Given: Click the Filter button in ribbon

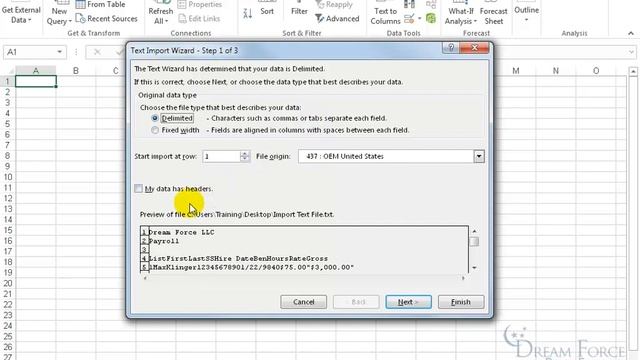Looking at the screenshot, I should point(299,8).
